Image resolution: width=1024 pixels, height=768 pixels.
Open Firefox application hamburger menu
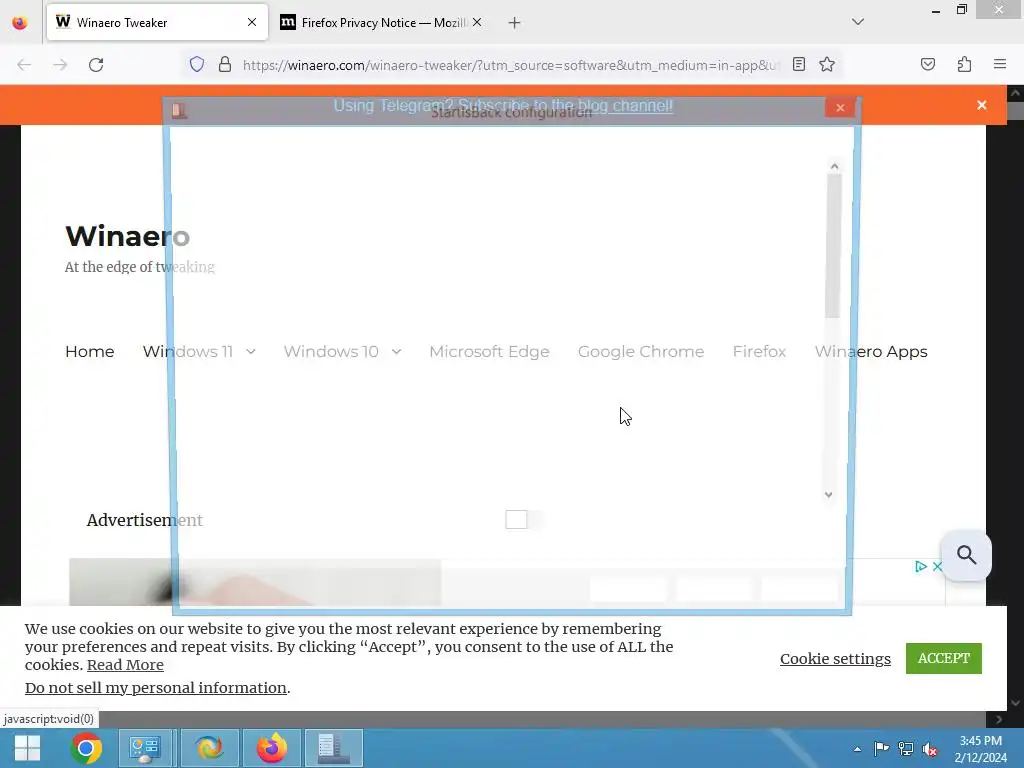tap(1000, 64)
